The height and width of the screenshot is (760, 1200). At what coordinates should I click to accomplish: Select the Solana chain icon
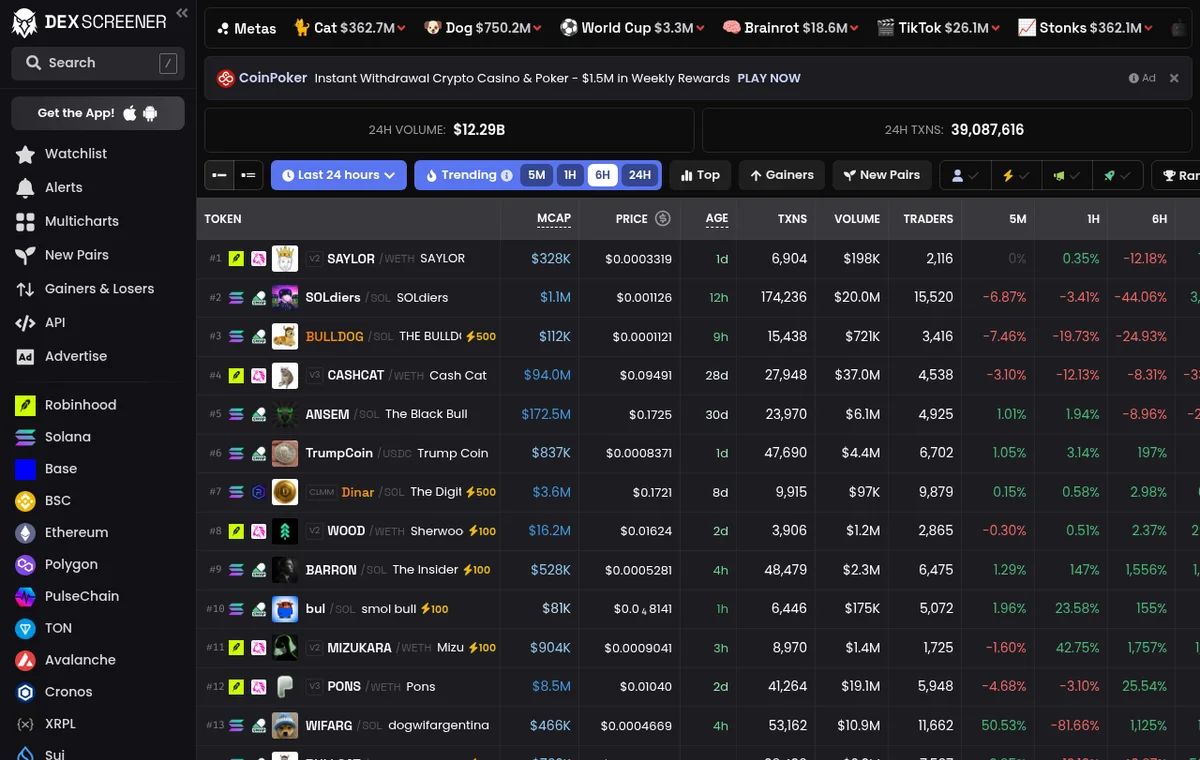click(26, 437)
